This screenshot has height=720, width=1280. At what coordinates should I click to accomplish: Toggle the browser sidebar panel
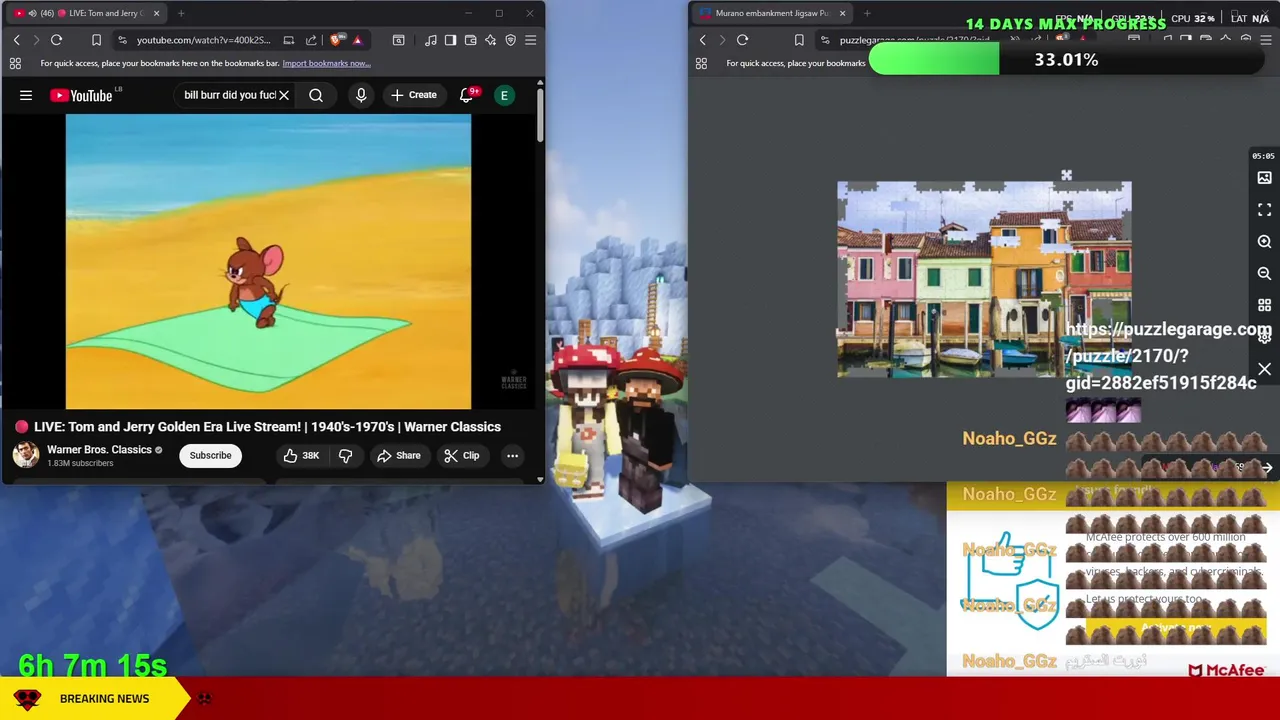450,40
